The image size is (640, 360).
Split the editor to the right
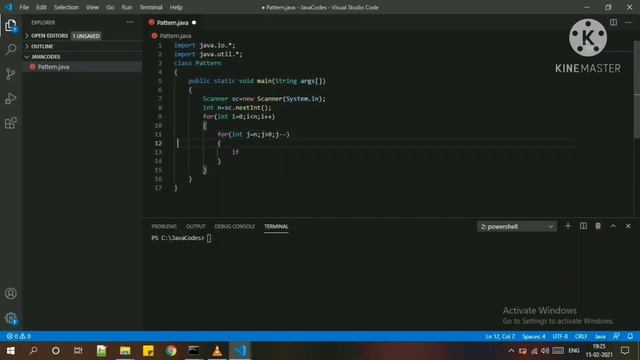613,22
